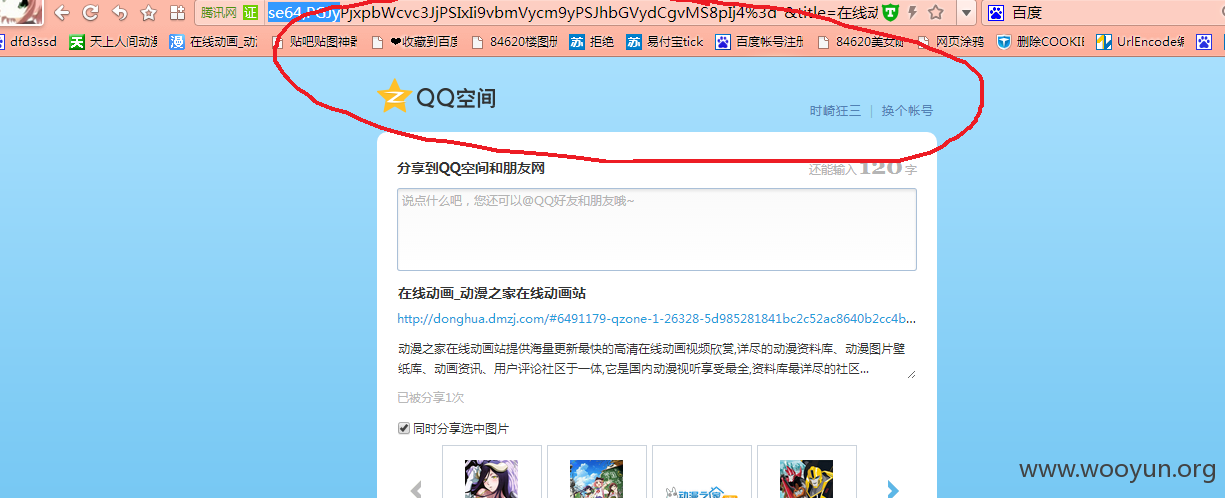The width and height of the screenshot is (1225, 498).
Task: Open the 84620美女 bookmark
Action: point(860,42)
